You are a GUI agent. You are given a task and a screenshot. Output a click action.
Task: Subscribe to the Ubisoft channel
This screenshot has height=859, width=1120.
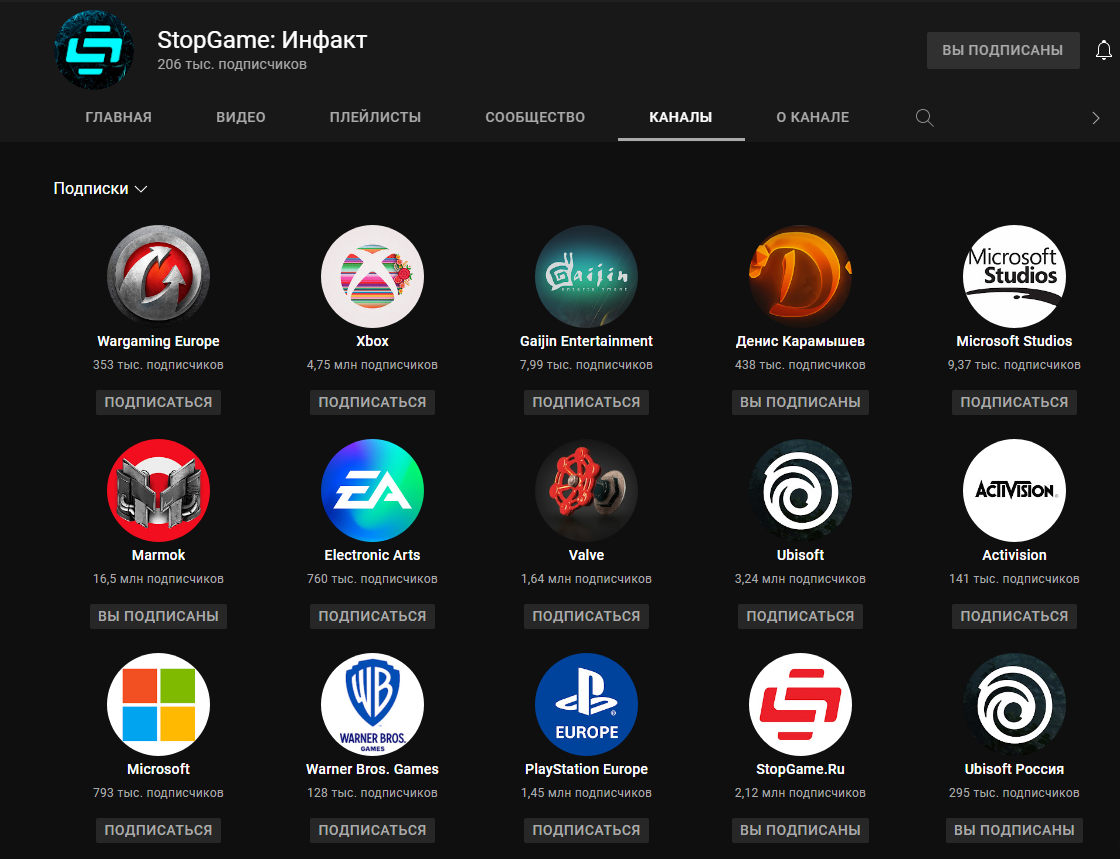(x=800, y=616)
